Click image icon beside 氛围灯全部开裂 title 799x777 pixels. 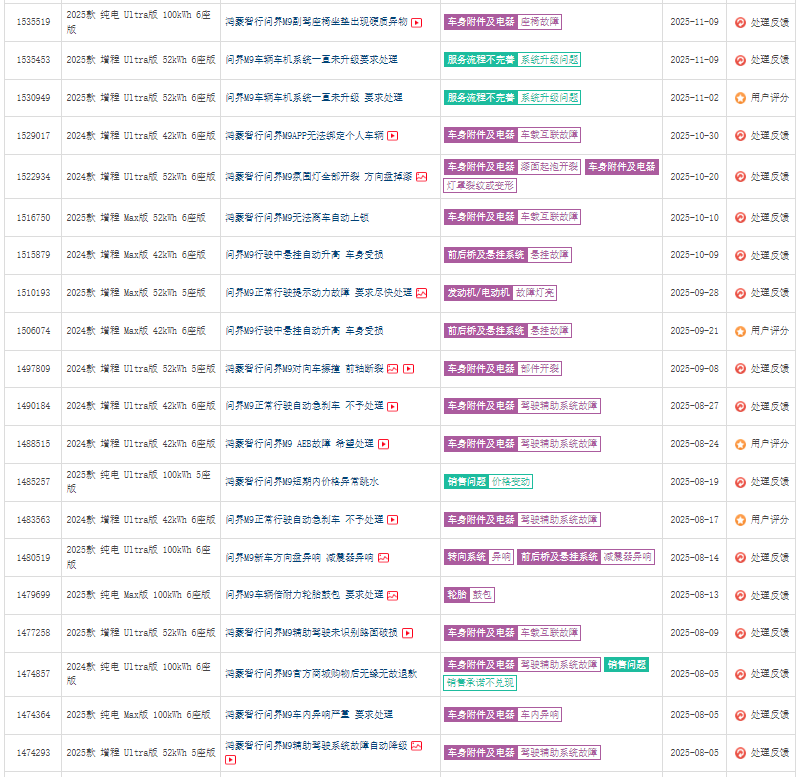(x=421, y=177)
